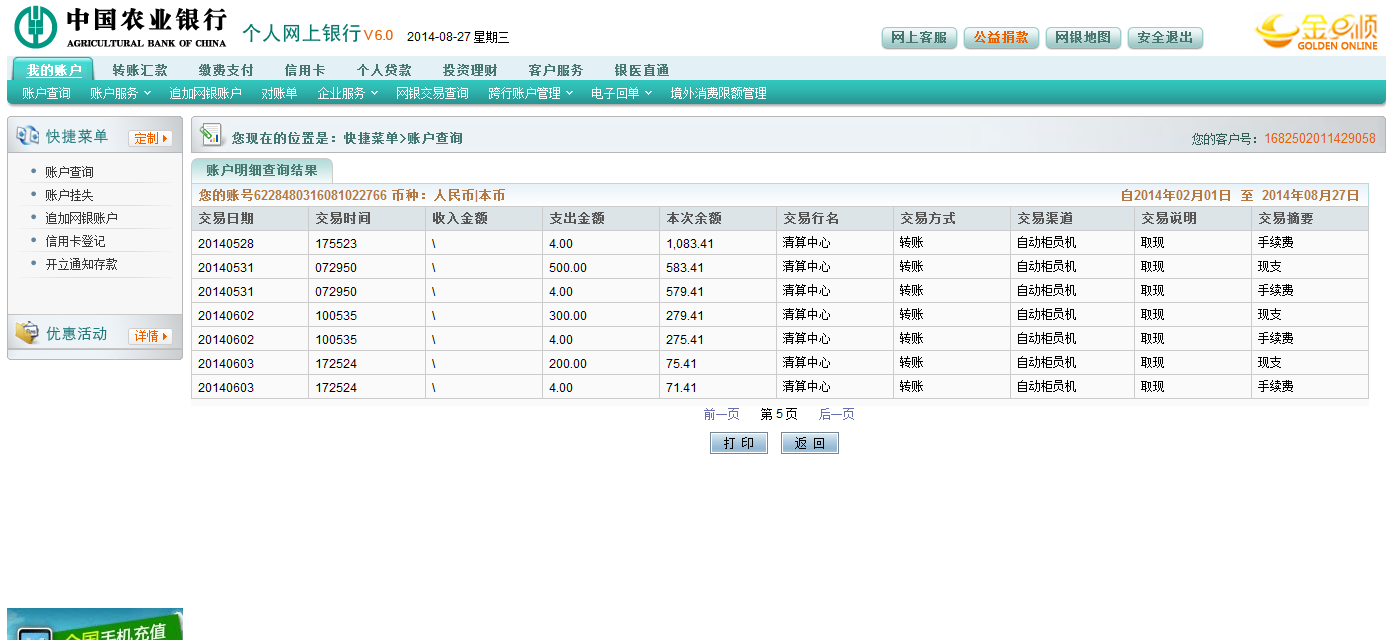
Task: Open the 跨行账户管理 dropdown
Action: point(530,93)
